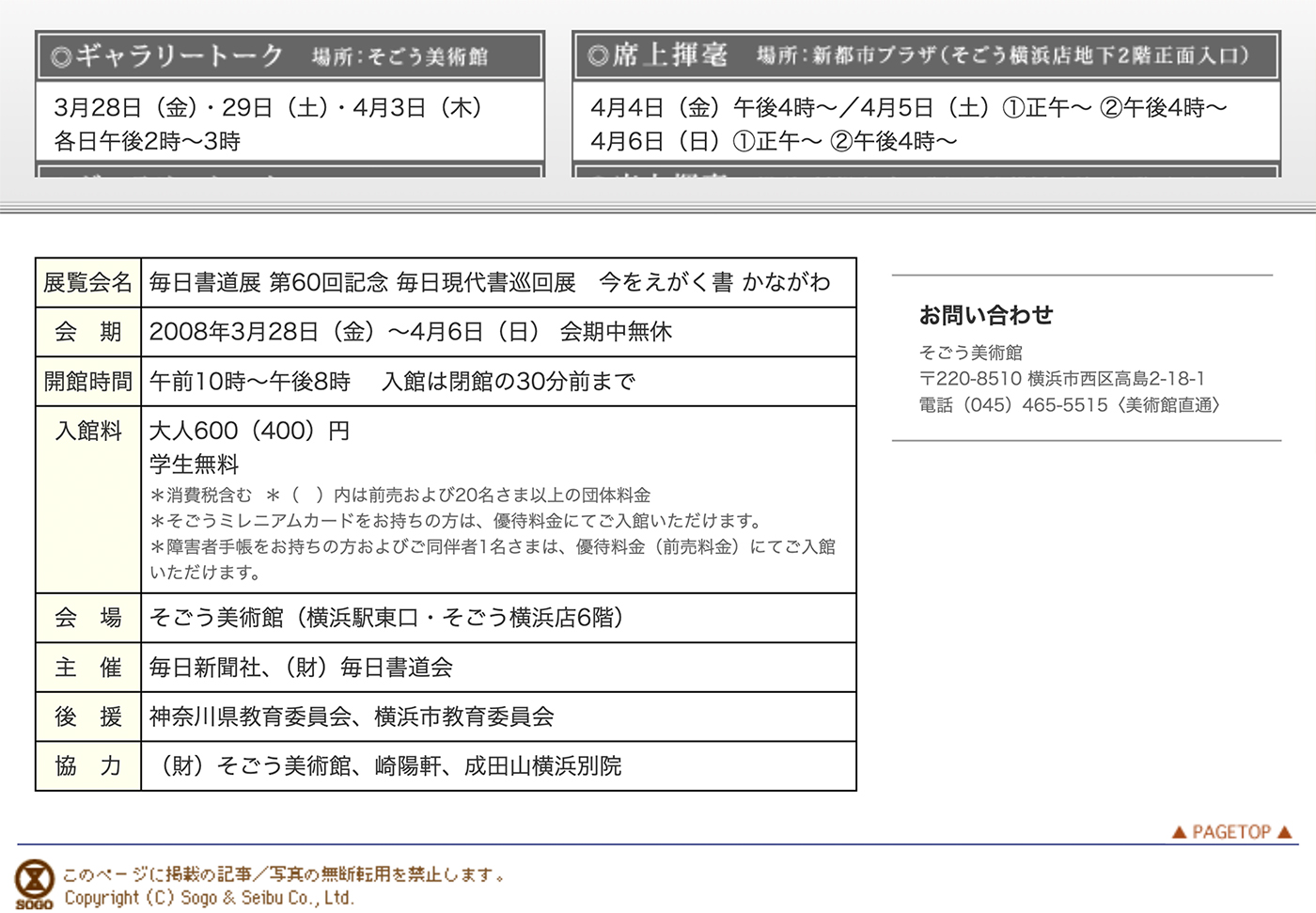The height and width of the screenshot is (913, 1316).
Task: Click the PAGETOP link
Action: click(1232, 832)
